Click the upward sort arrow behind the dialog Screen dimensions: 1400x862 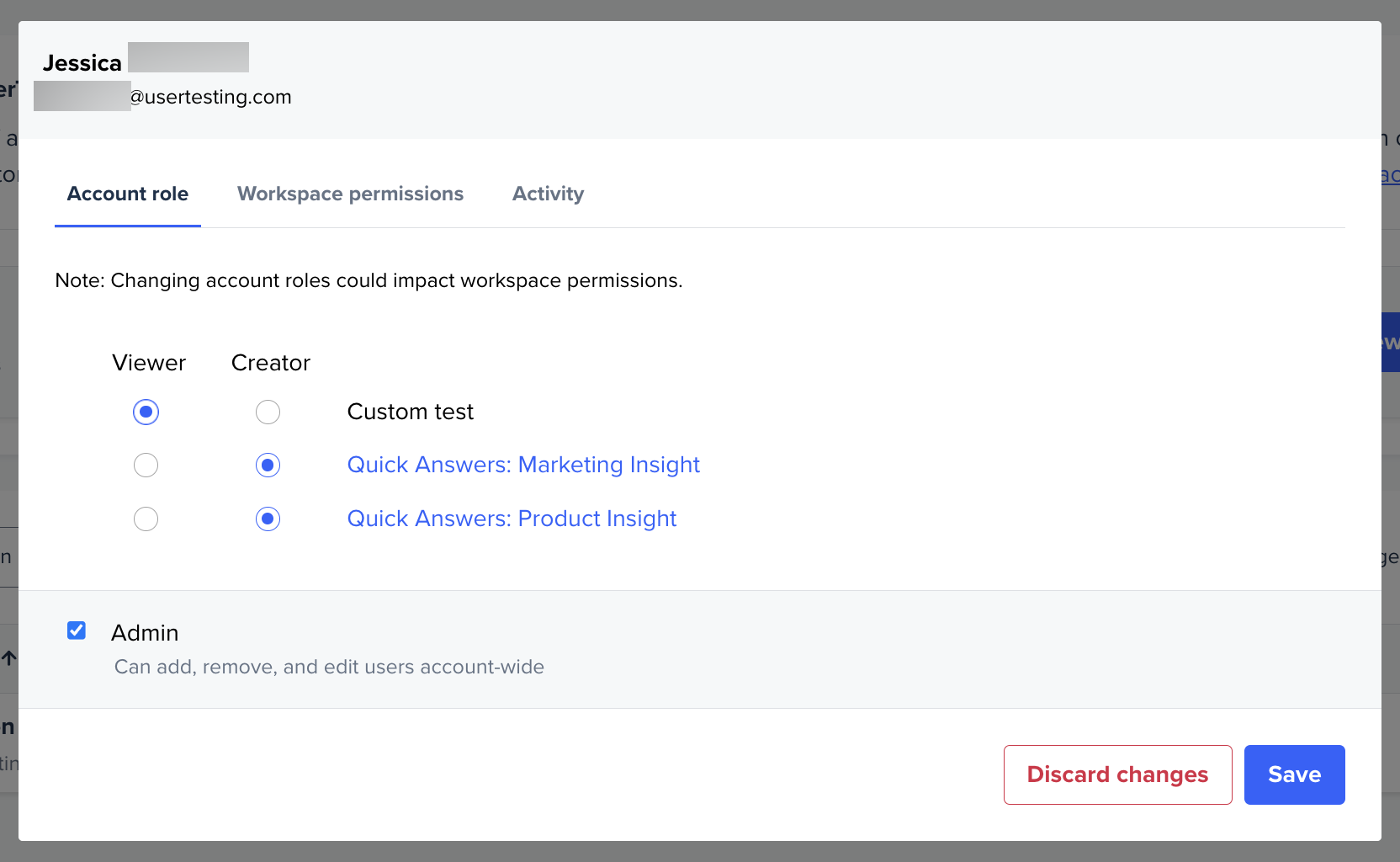coord(8,659)
